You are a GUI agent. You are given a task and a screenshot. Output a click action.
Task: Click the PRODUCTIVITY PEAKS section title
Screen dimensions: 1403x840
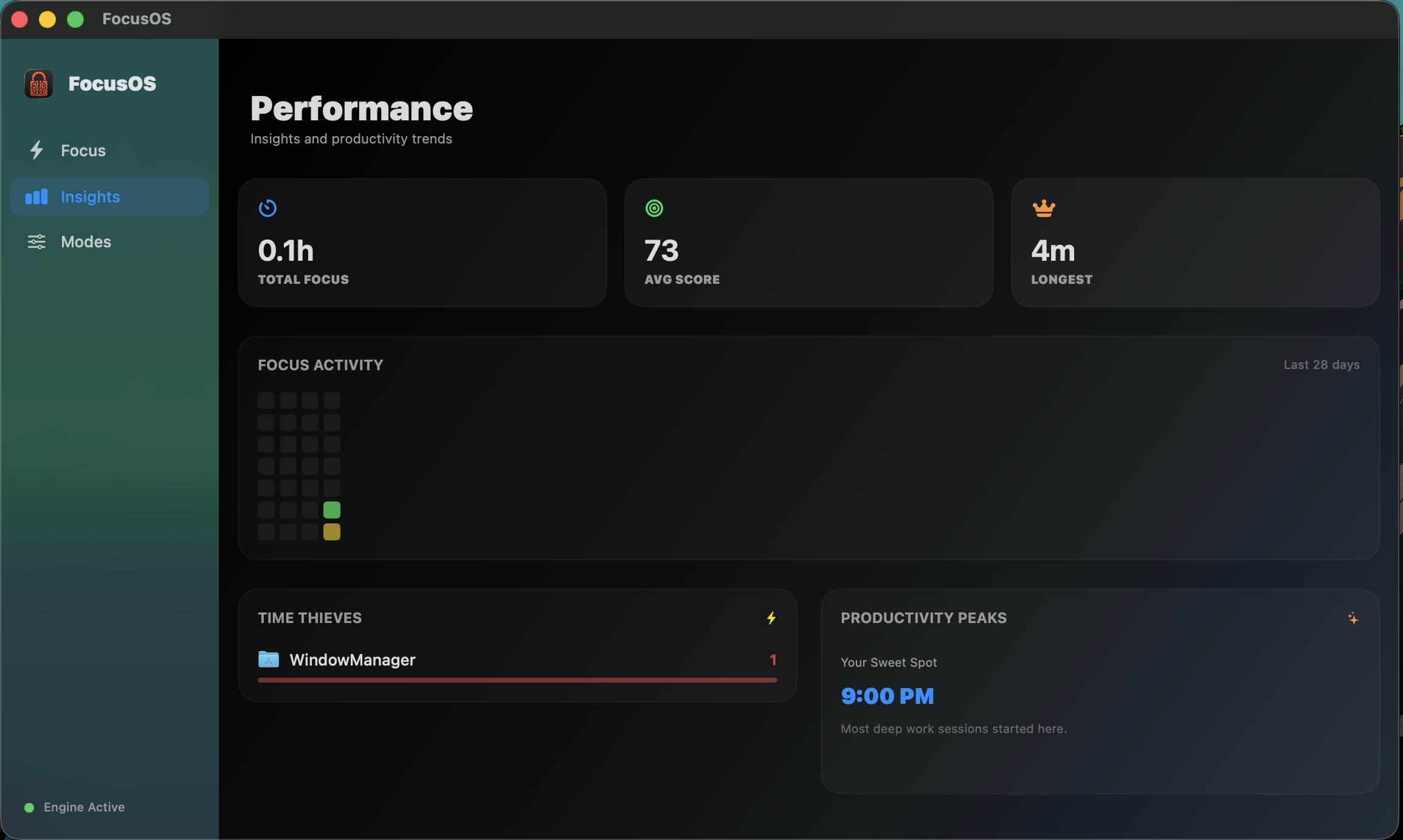coord(923,618)
